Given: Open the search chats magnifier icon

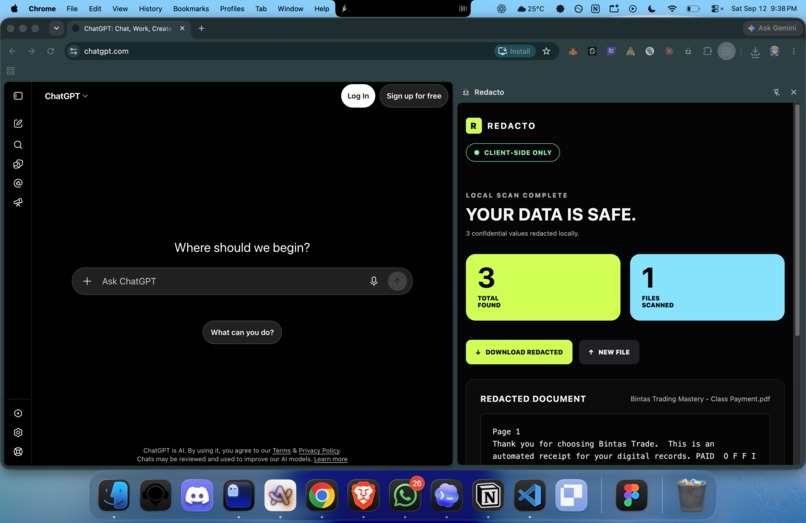Looking at the screenshot, I should point(18,145).
